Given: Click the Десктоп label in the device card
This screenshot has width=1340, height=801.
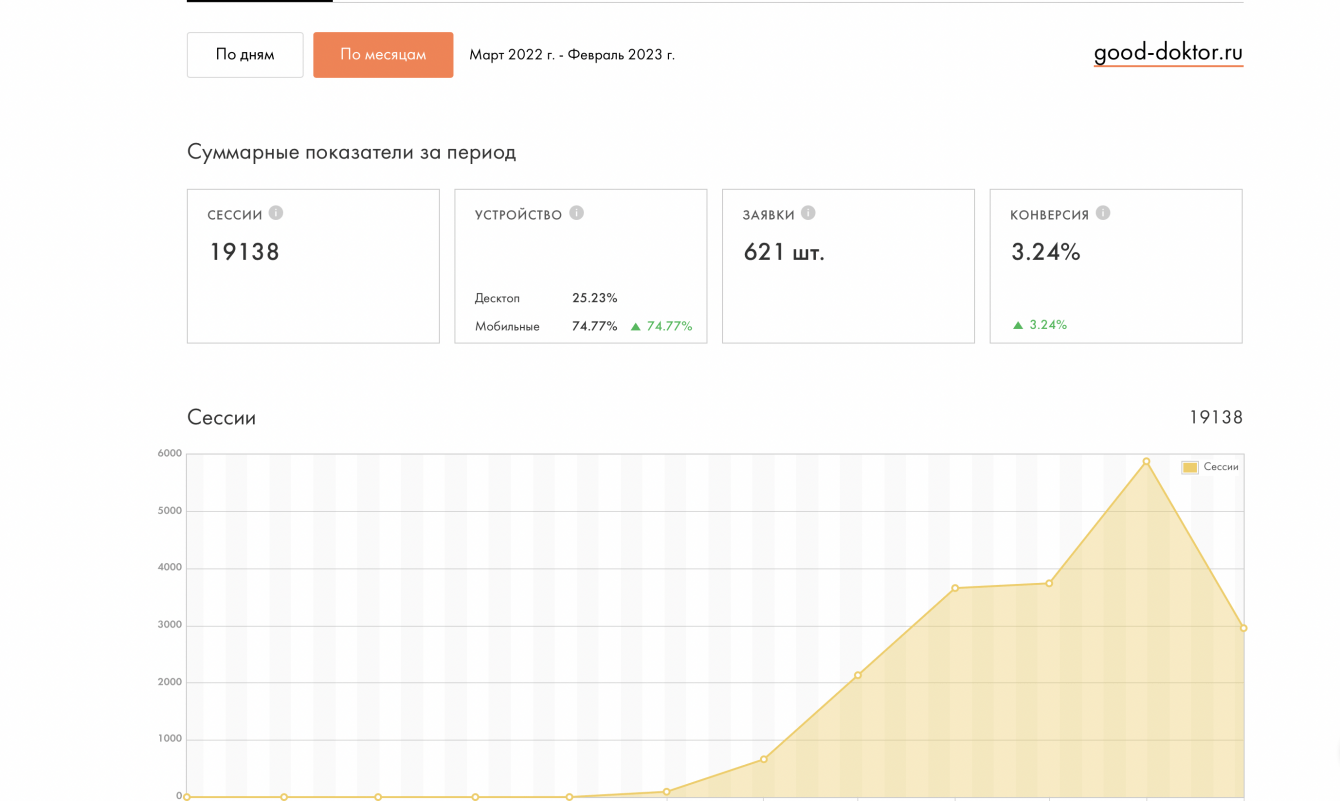Looking at the screenshot, I should (x=497, y=298).
